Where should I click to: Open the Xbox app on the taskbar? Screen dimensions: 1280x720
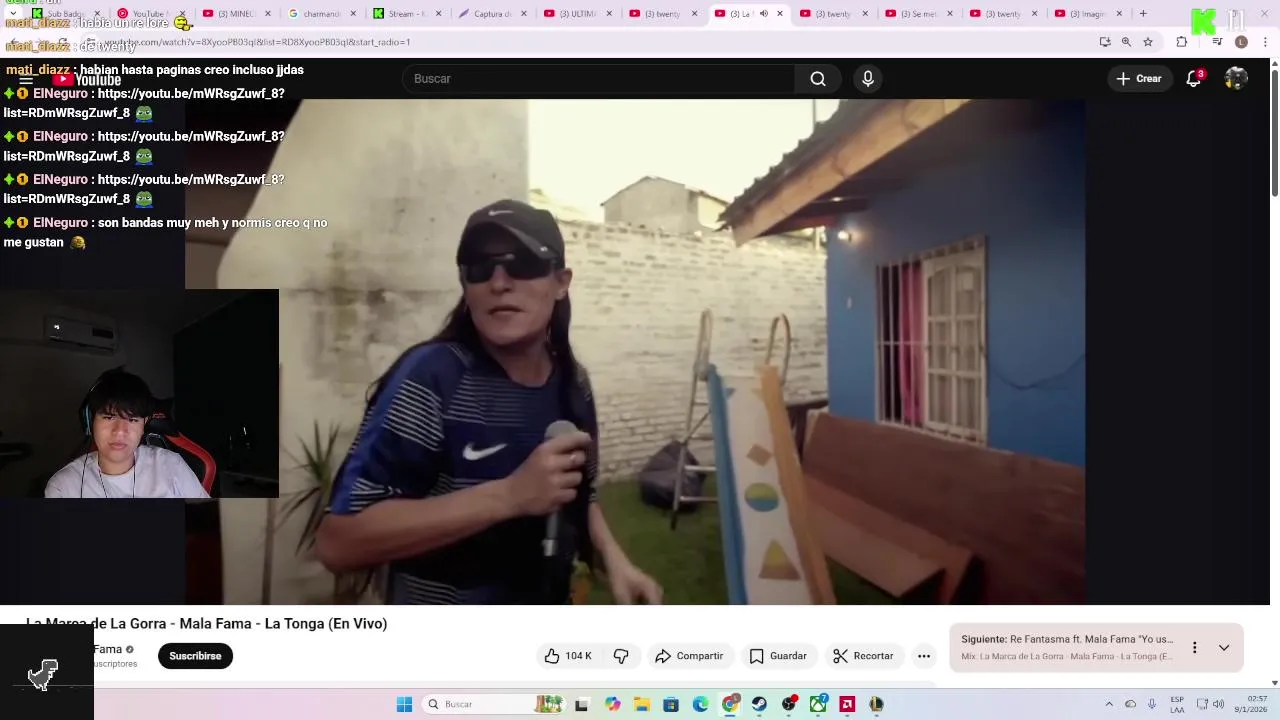pyautogui.click(x=818, y=704)
